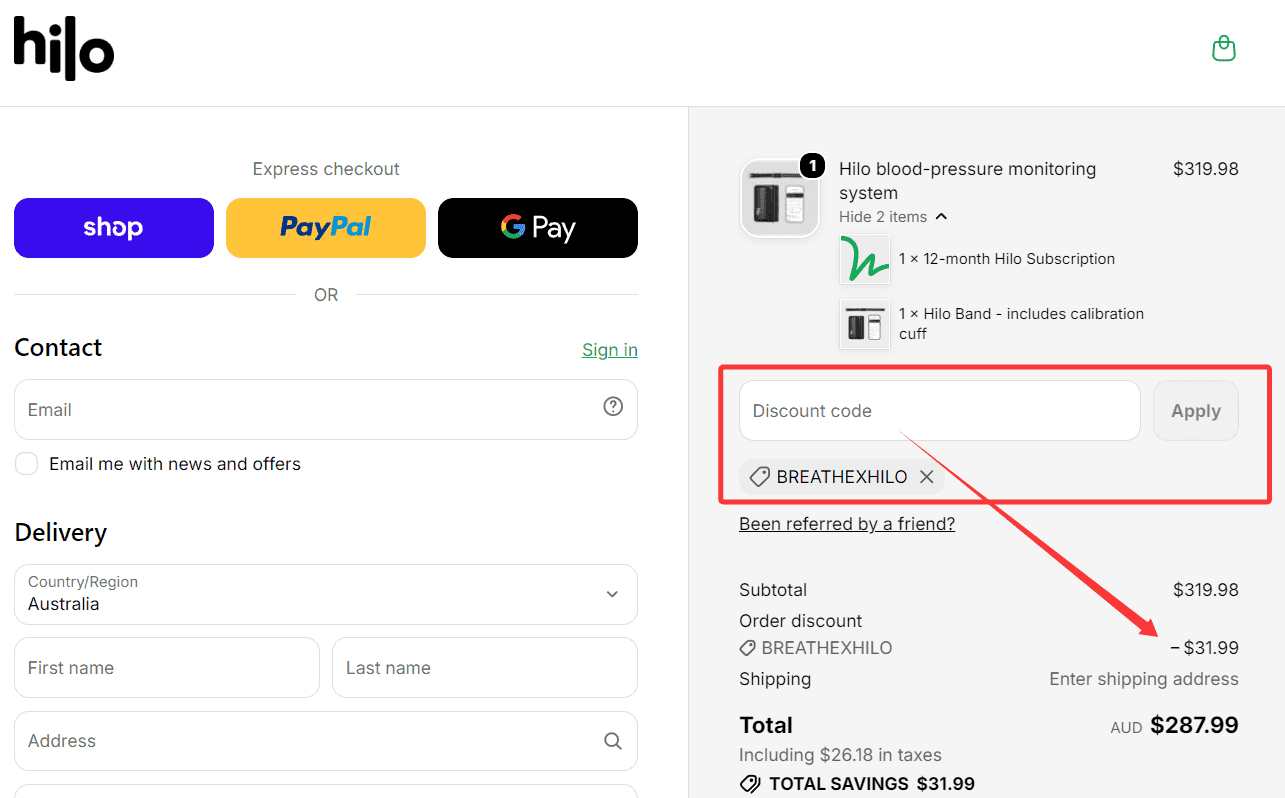Viewport: 1285px width, 798px height.
Task: Click the tag icon beside TOTAL SAVINGS
Action: click(750, 784)
